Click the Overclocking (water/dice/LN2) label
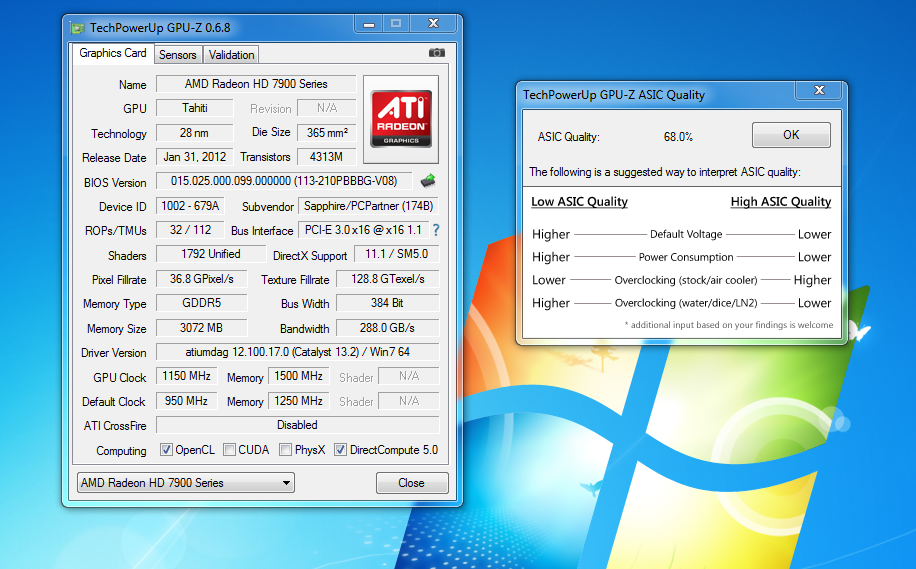Screen dimensions: 916x569 coord(685,303)
